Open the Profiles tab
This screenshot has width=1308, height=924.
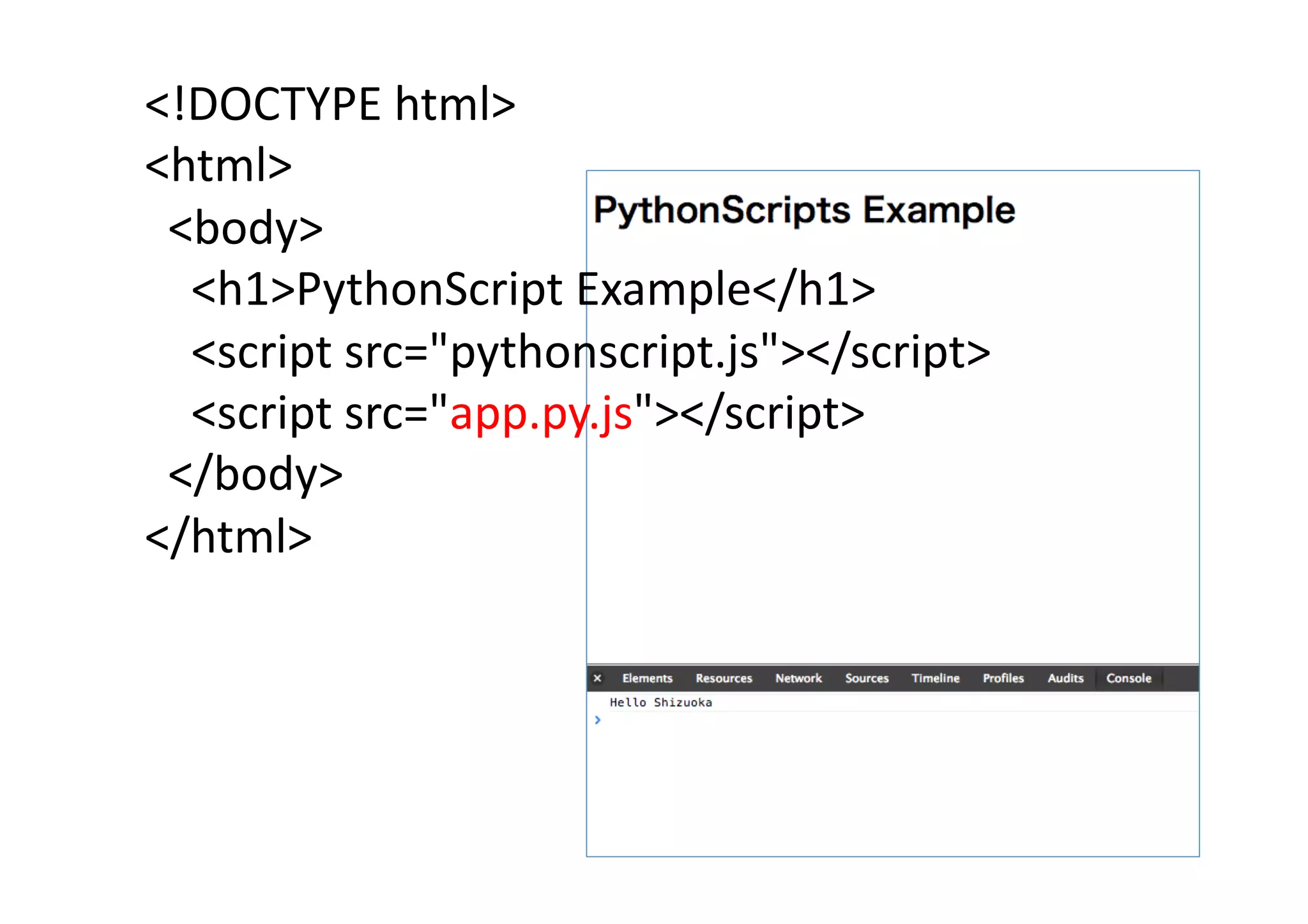coord(1003,678)
